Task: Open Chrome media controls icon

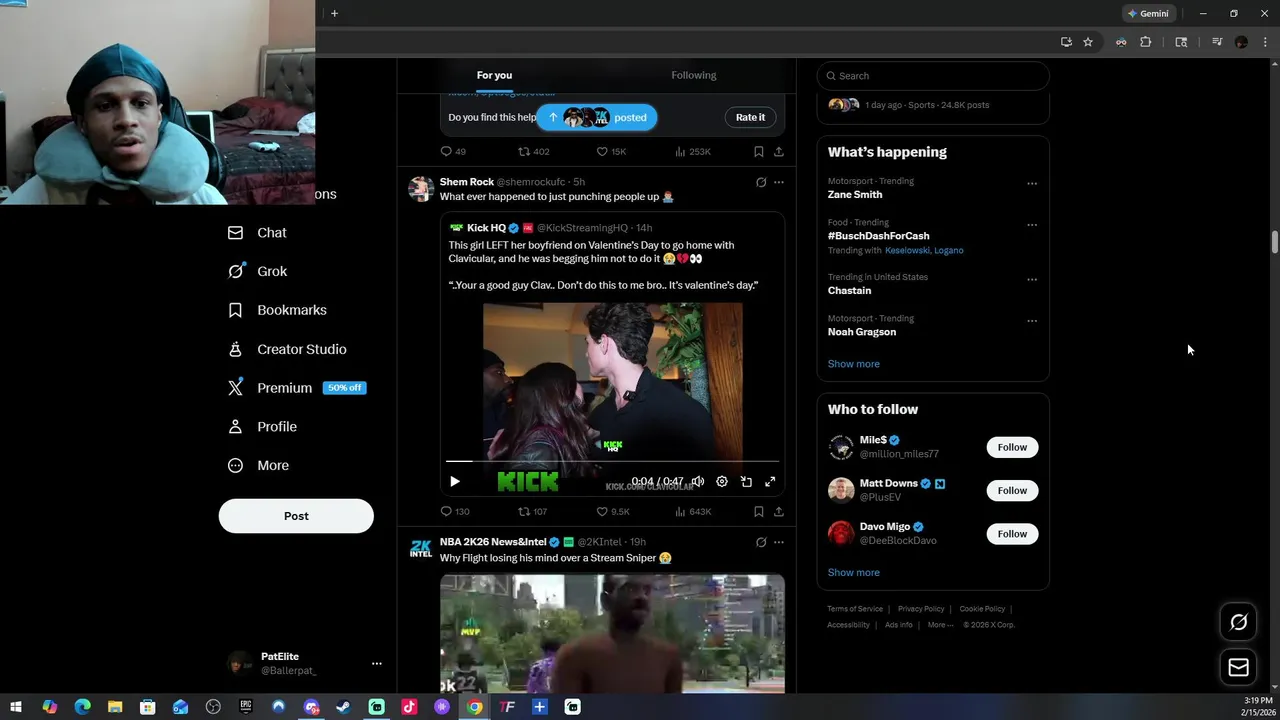Action: click(1217, 42)
